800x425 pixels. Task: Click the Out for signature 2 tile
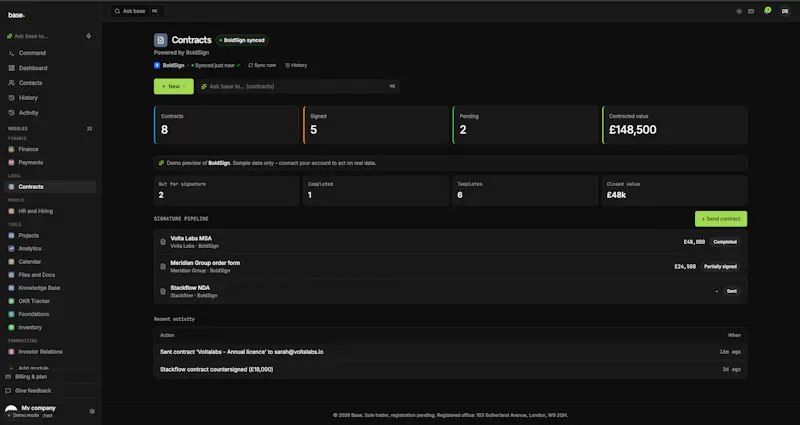226,190
